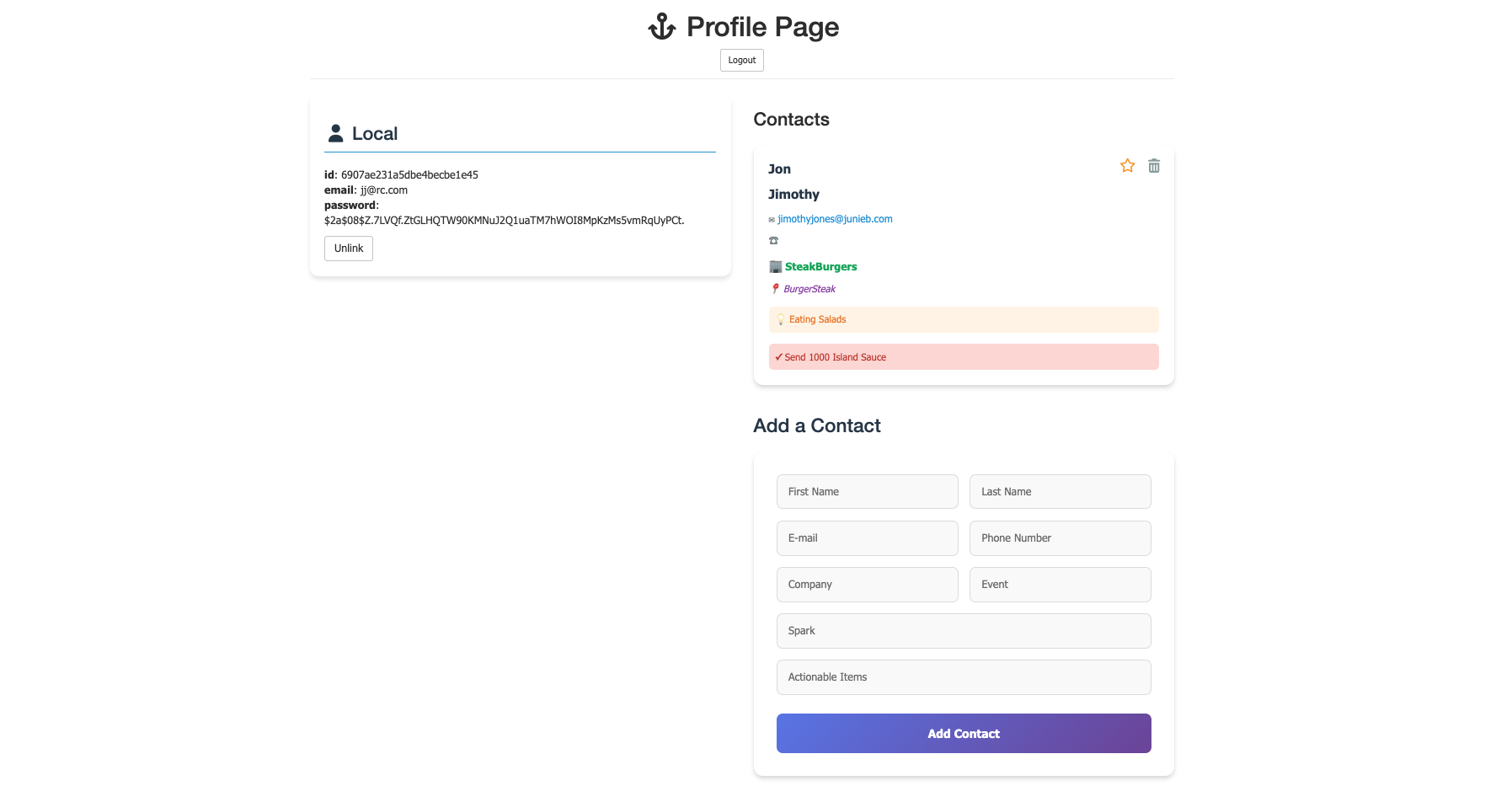This screenshot has width=1512, height=802.
Task: Open the jimothyjones@junieb.com email link
Action: point(835,218)
